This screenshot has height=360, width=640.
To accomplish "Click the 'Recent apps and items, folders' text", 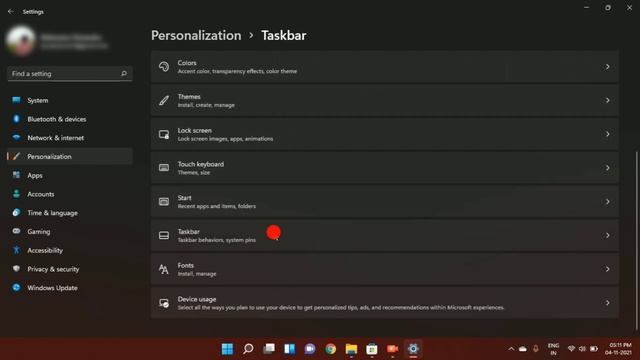I will (x=217, y=207).
